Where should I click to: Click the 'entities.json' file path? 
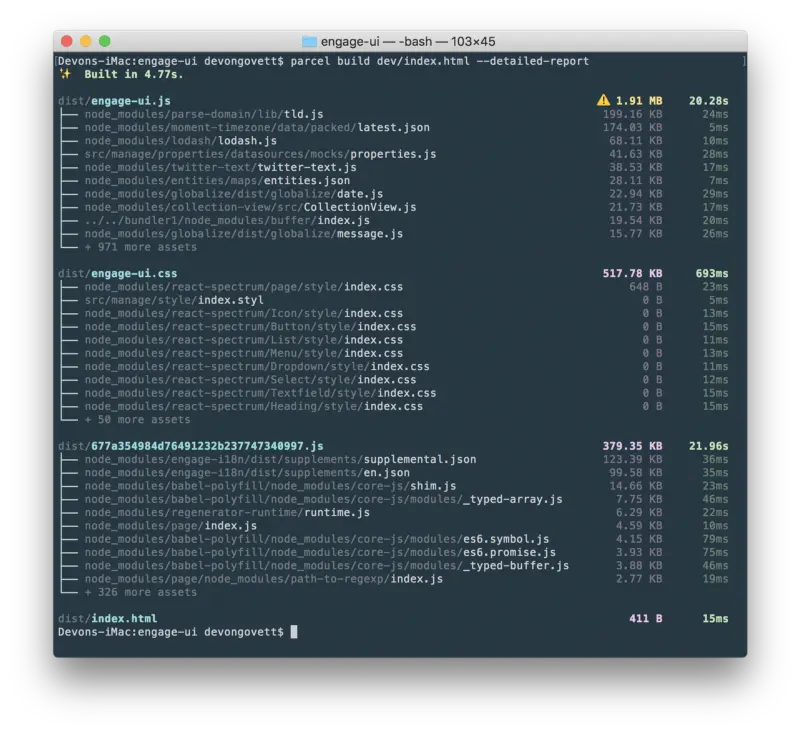coord(217,181)
